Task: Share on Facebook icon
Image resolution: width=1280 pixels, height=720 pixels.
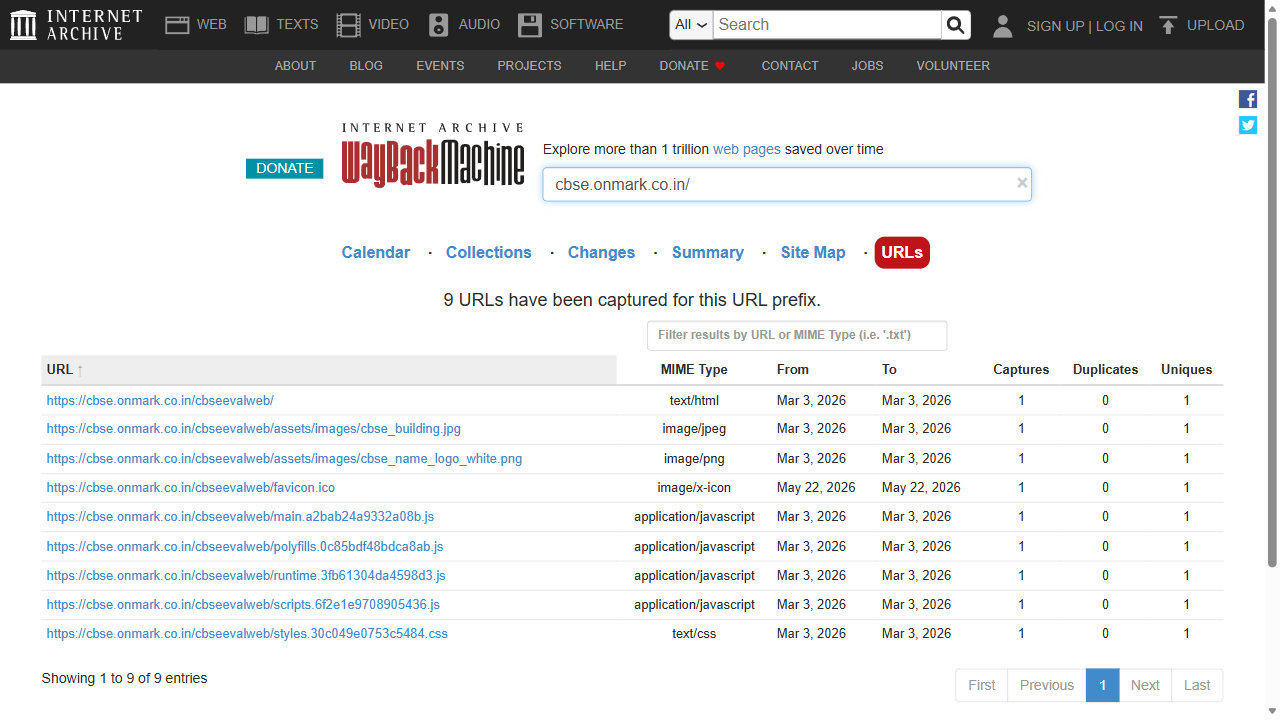Action: click(x=1248, y=99)
